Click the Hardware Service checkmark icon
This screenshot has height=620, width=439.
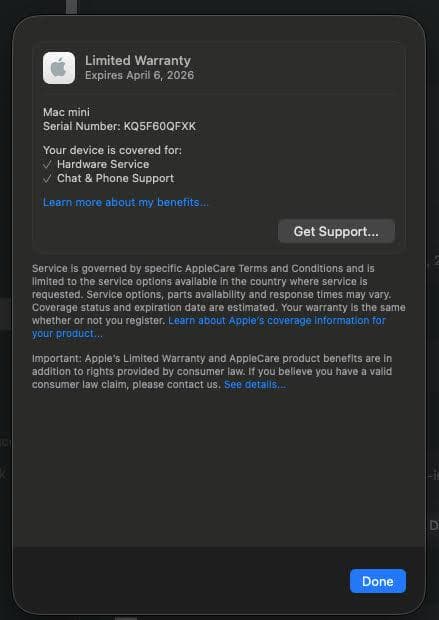point(47,164)
